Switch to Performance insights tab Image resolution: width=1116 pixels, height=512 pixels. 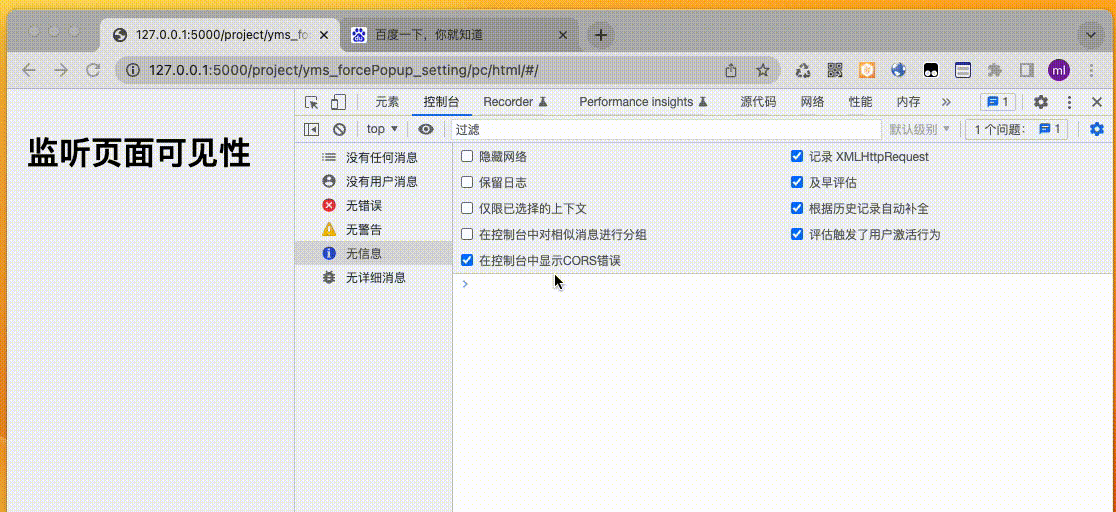[643, 102]
